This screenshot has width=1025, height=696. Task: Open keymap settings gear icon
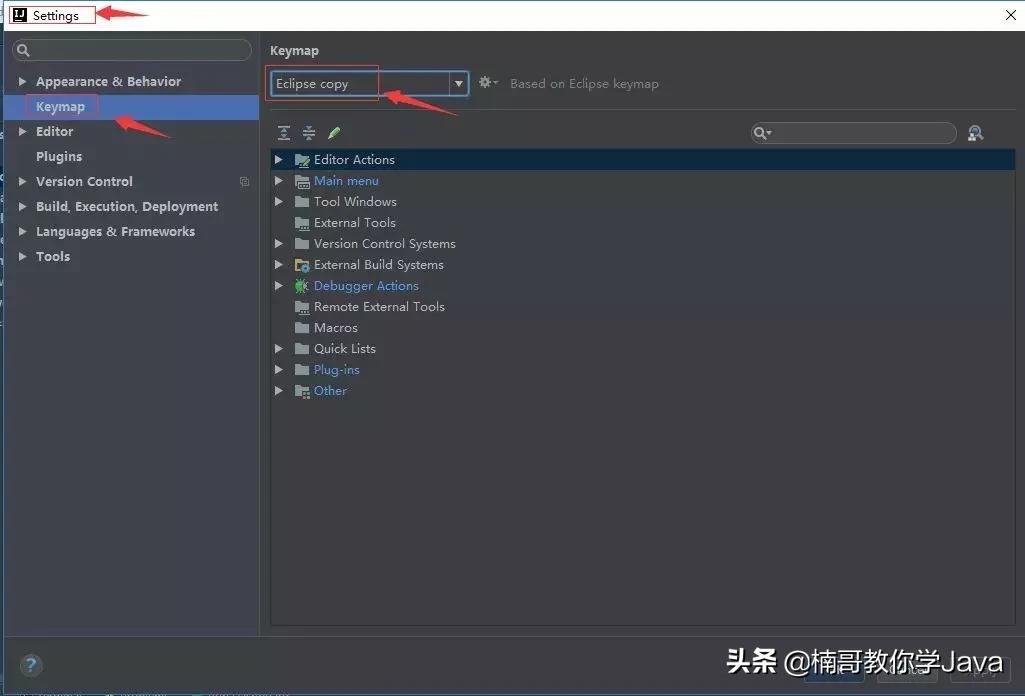coord(487,83)
